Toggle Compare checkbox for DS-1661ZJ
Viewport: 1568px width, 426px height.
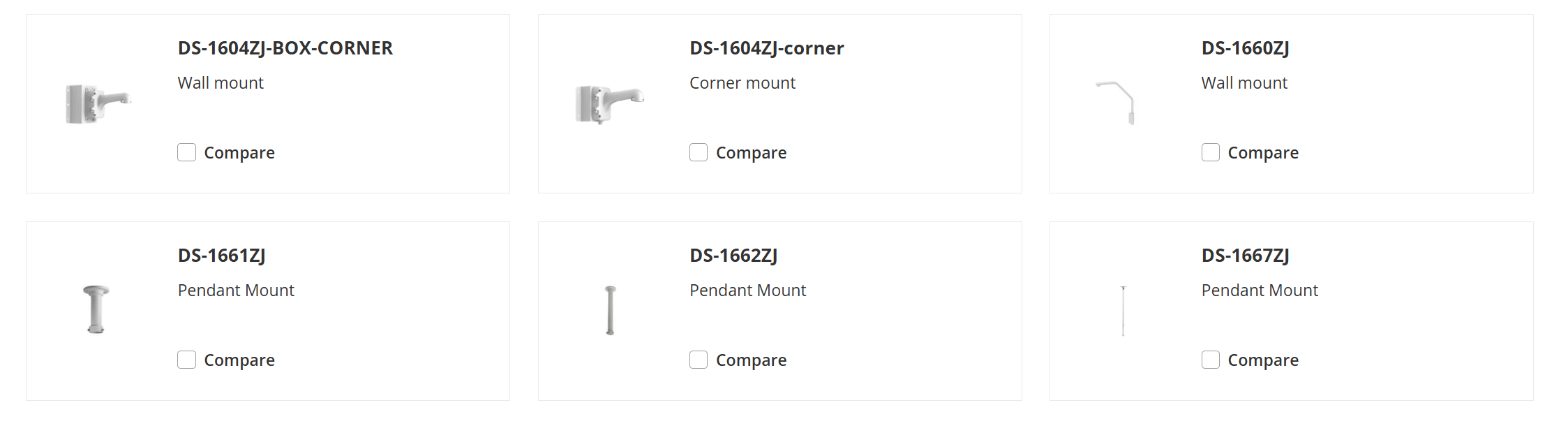(186, 360)
